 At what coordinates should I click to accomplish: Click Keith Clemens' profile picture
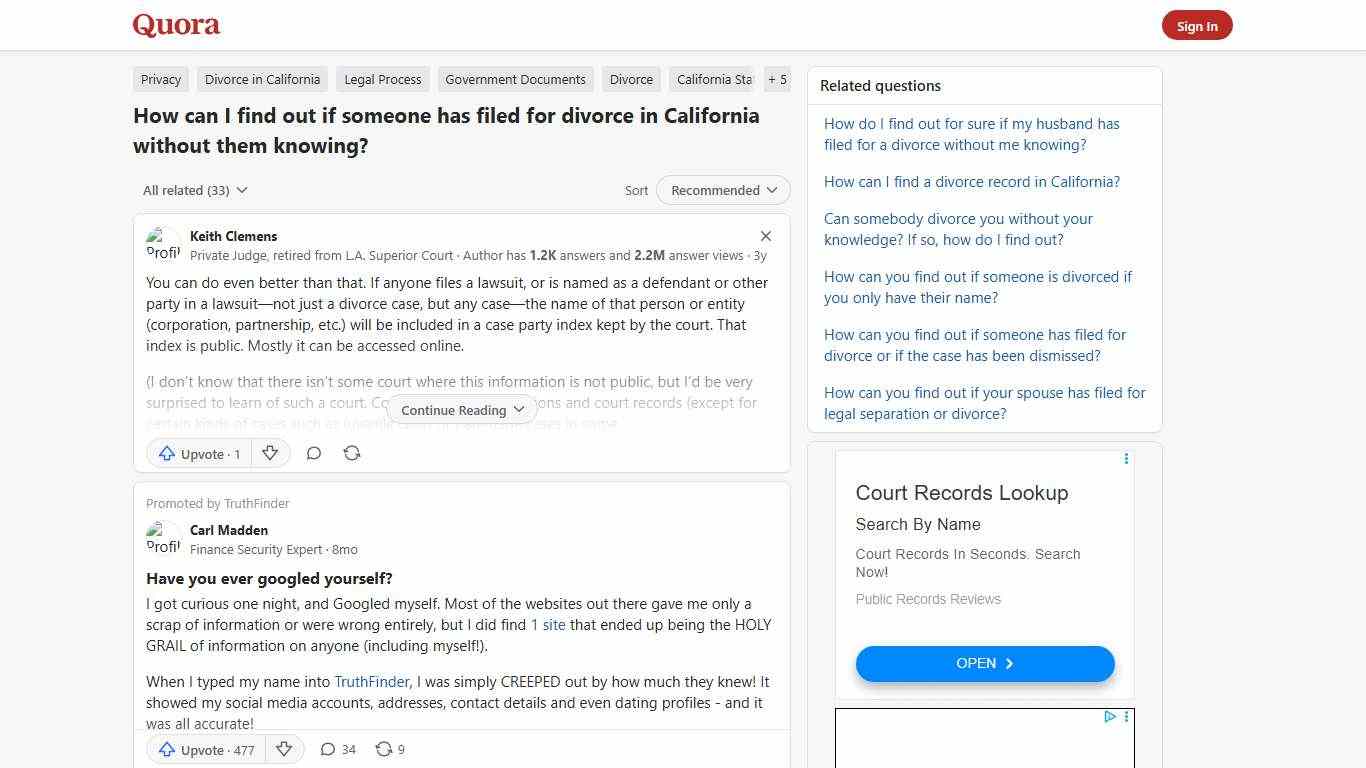tap(163, 244)
